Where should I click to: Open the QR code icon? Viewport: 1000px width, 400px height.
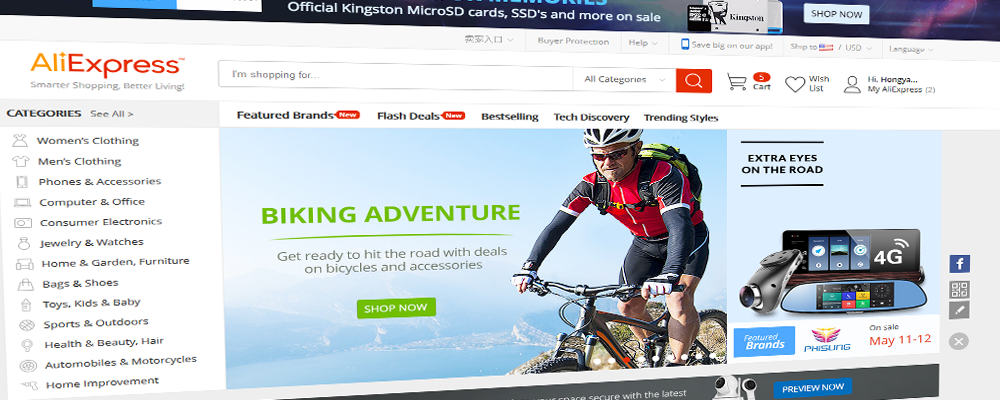[959, 290]
